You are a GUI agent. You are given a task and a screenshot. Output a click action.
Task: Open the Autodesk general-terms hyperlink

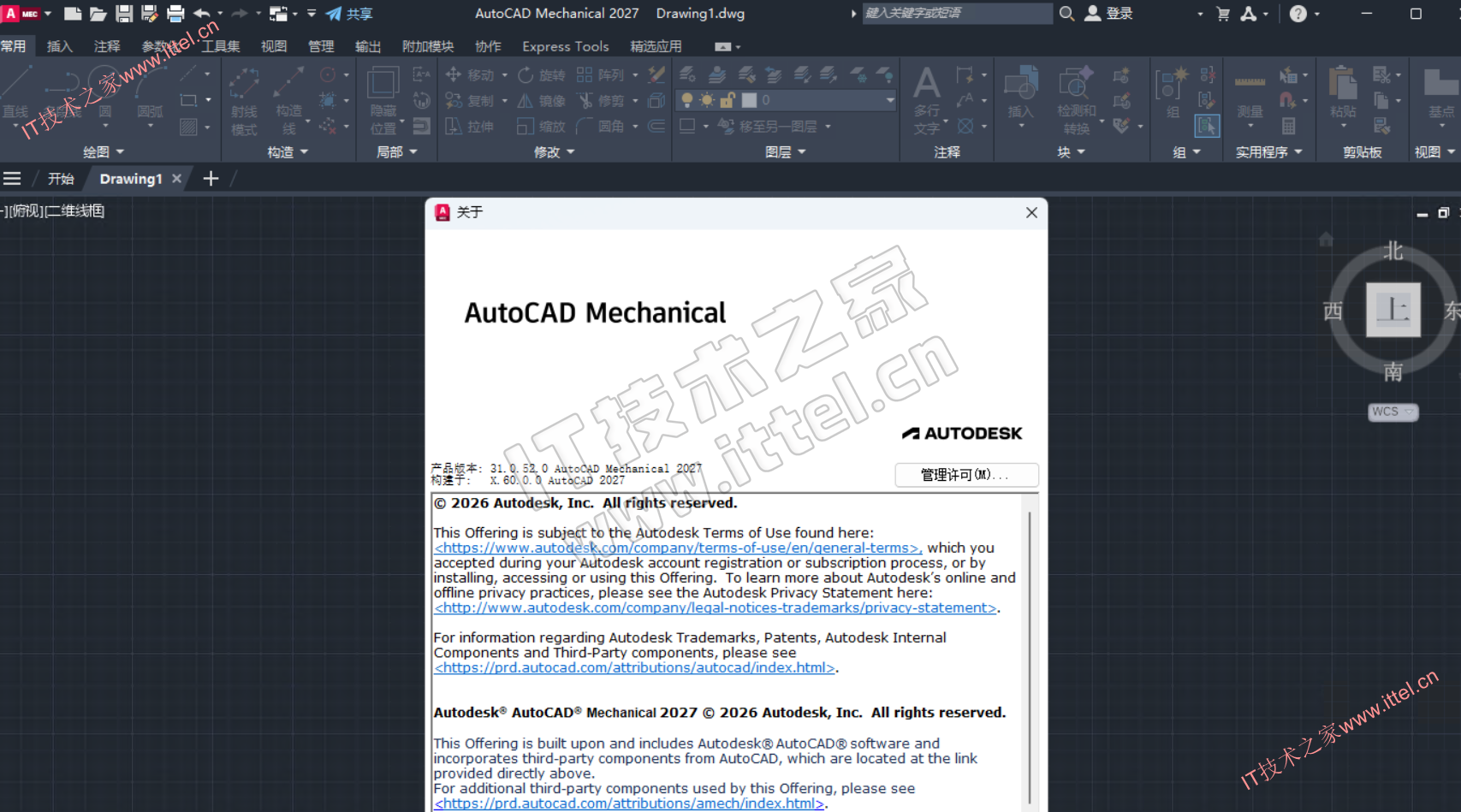[x=677, y=548]
